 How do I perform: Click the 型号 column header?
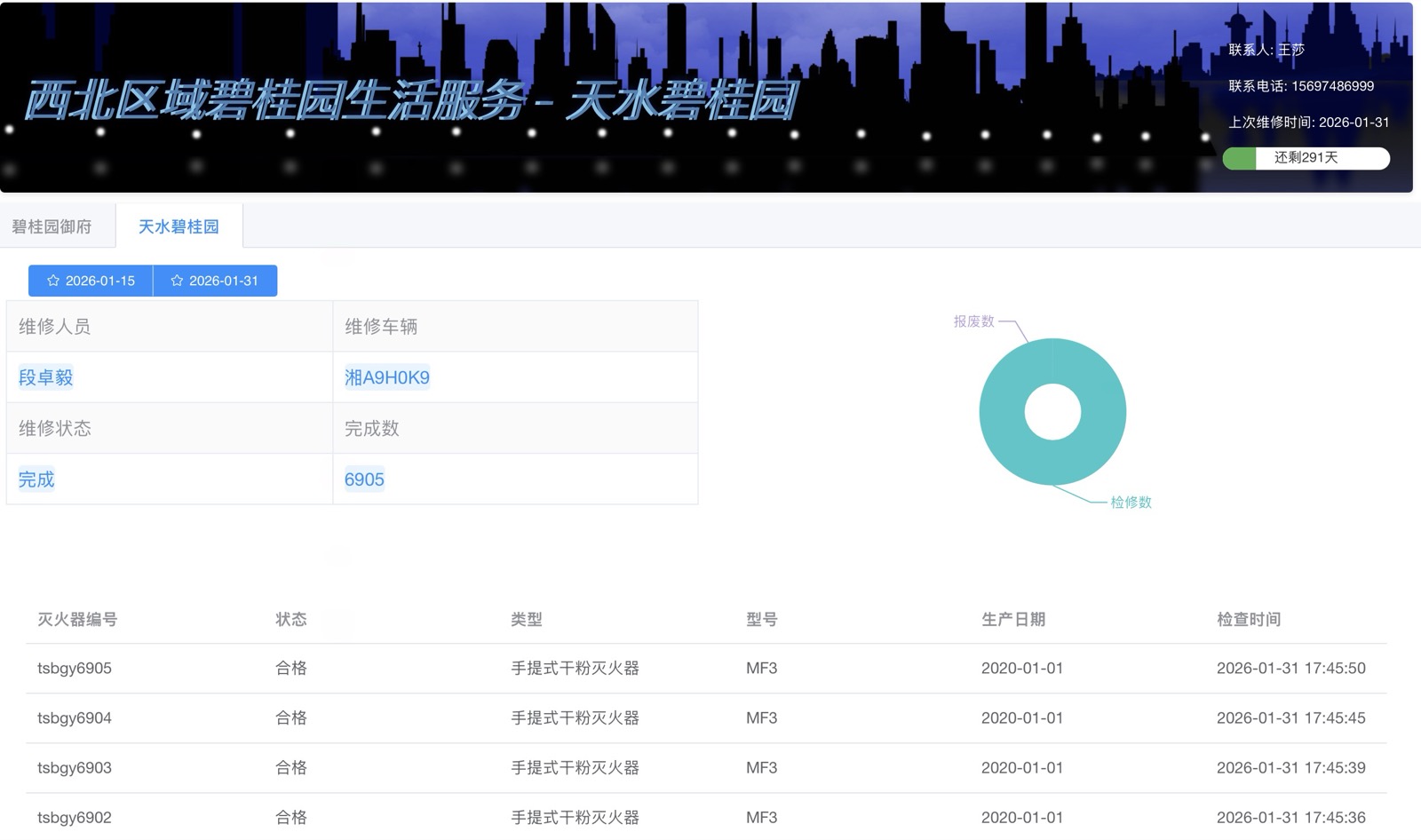pyautogui.click(x=762, y=619)
